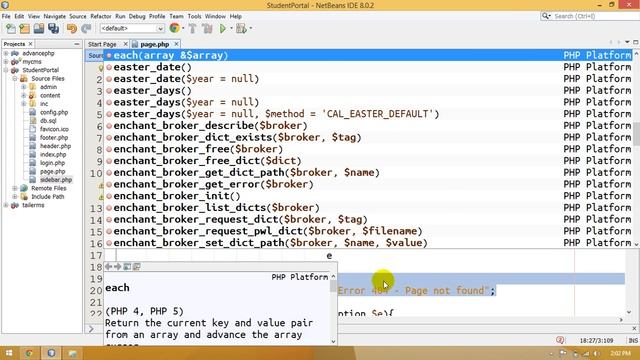Expand the Remote Files node
The image size is (640, 360).
[x=15, y=188]
